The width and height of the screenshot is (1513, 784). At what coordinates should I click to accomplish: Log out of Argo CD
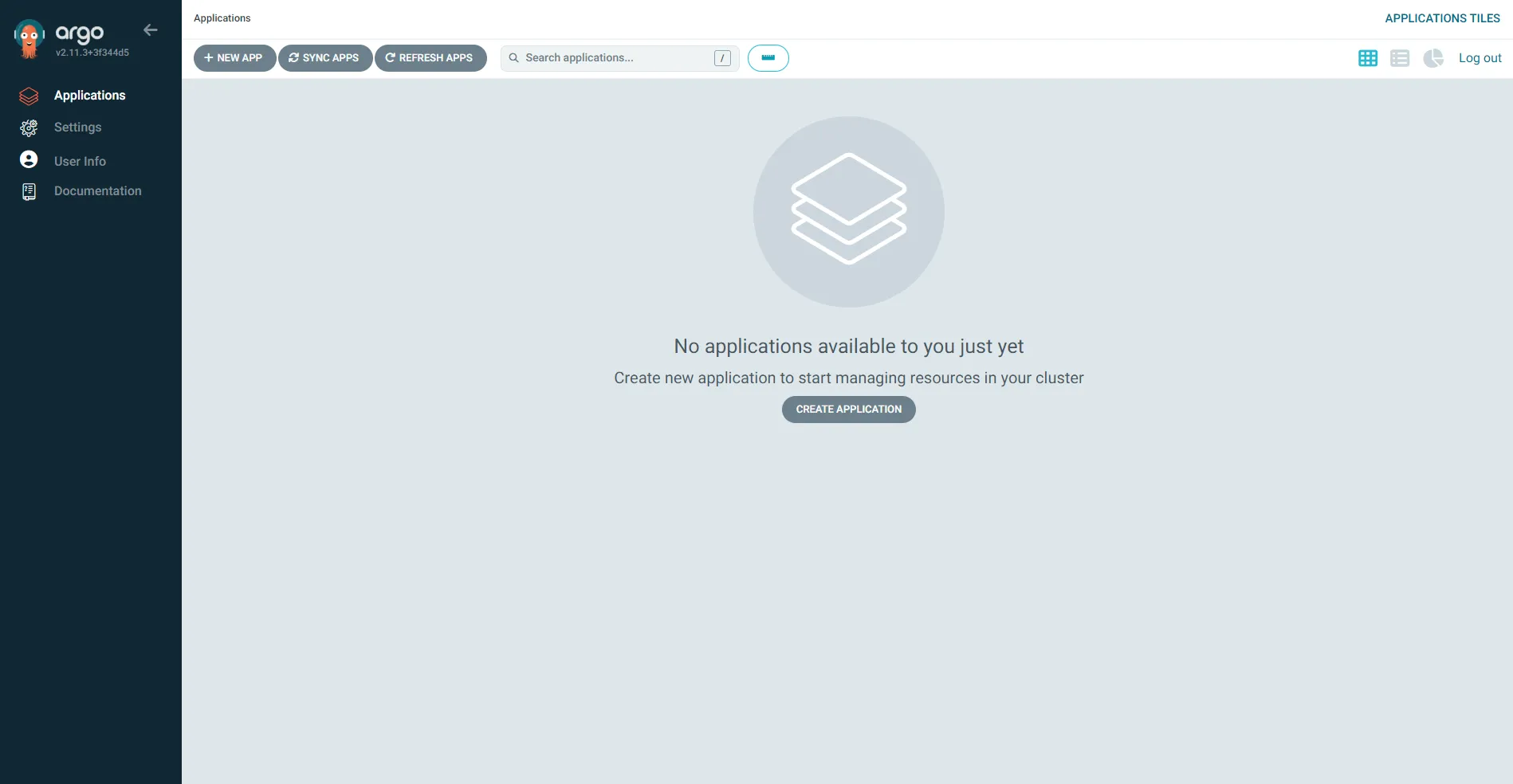[1480, 57]
